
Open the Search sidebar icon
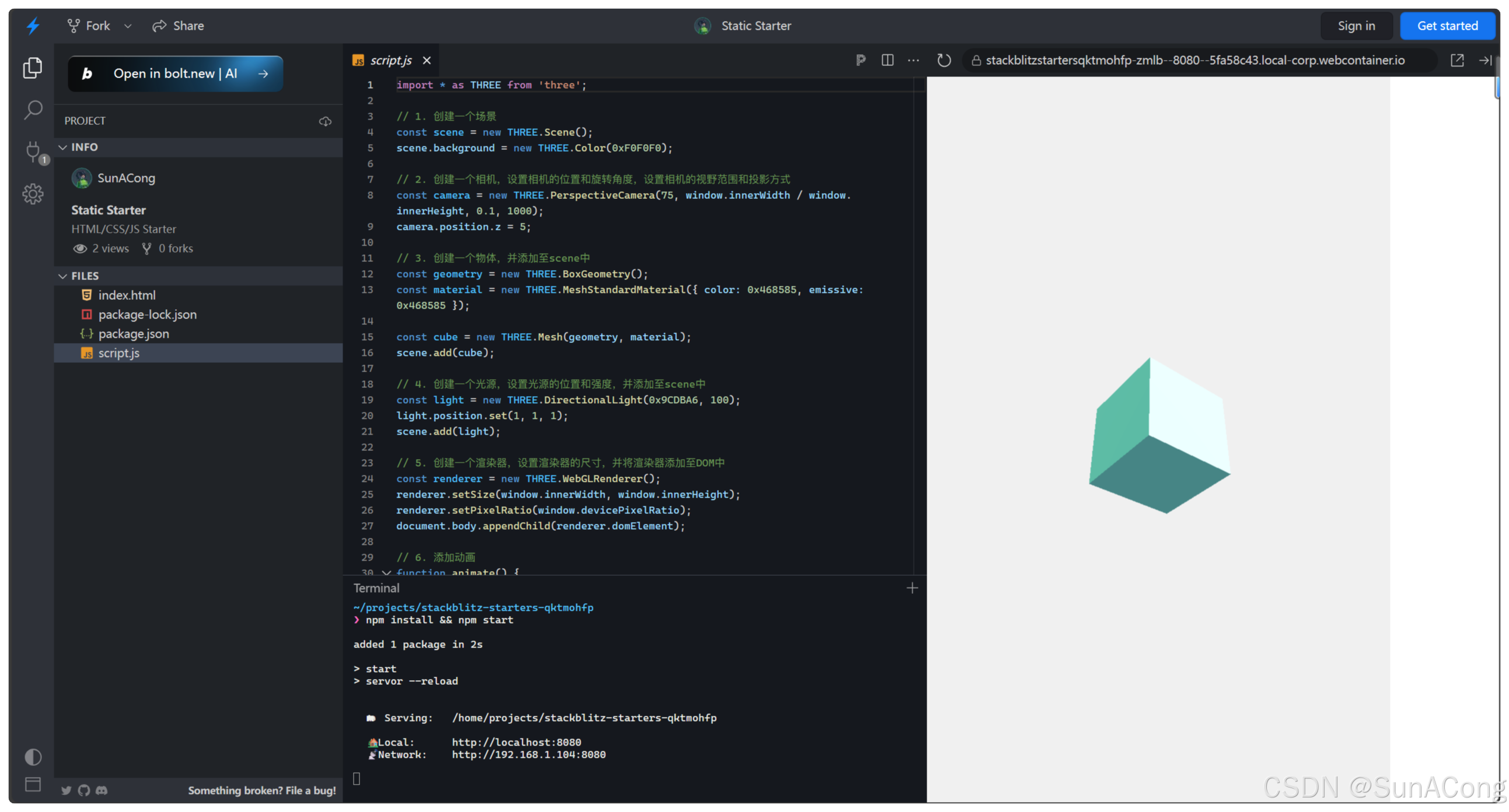point(33,110)
